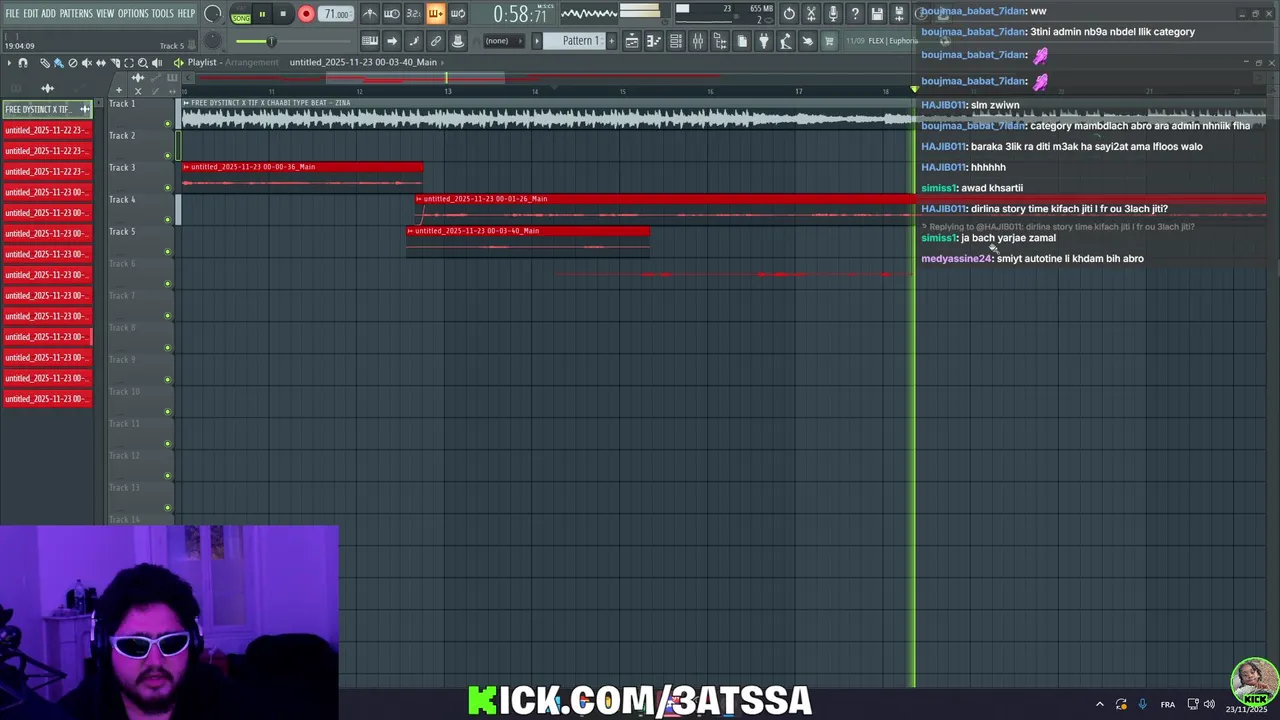Click the microphone one-click recording icon
The height and width of the screenshot is (720, 1280).
[x=833, y=14]
